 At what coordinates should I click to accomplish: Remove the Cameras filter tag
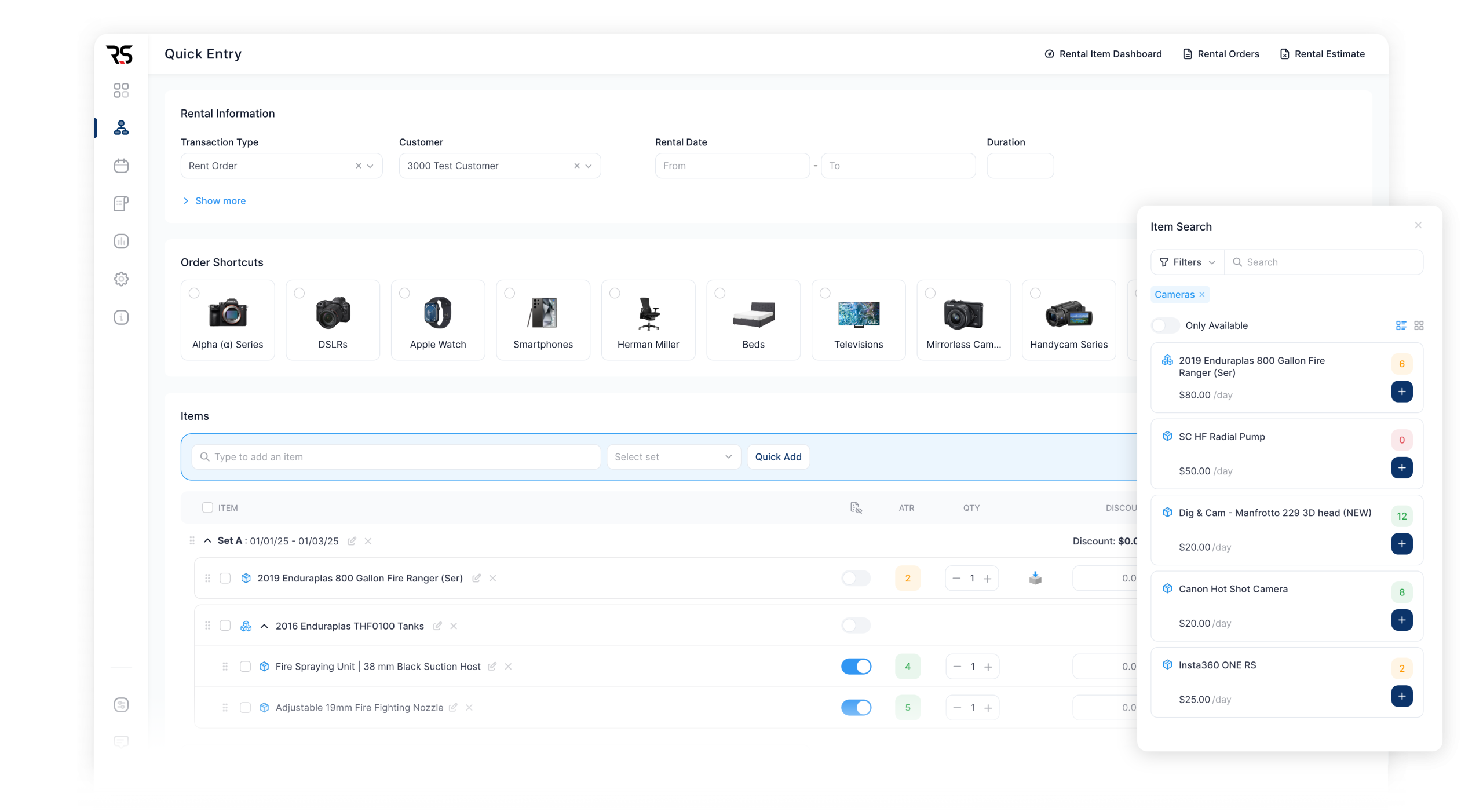coord(1202,294)
